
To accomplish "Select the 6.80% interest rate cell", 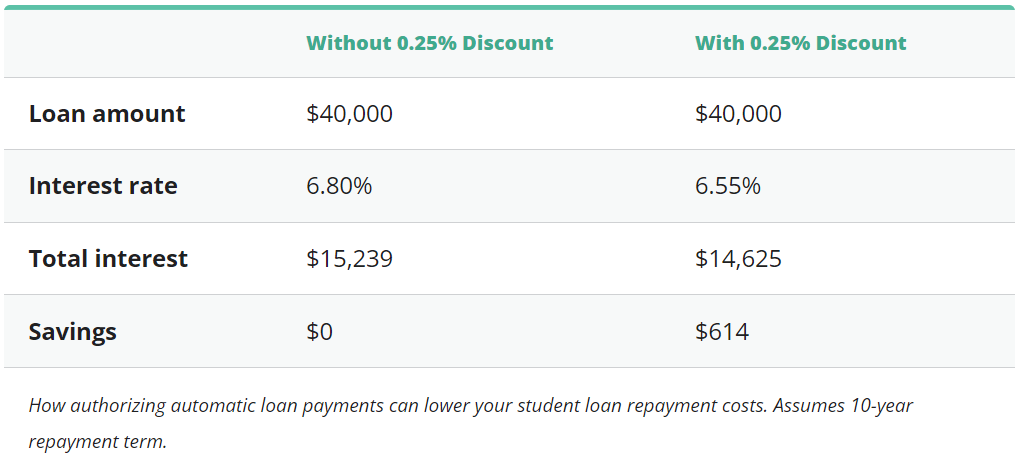I will coord(339,186).
